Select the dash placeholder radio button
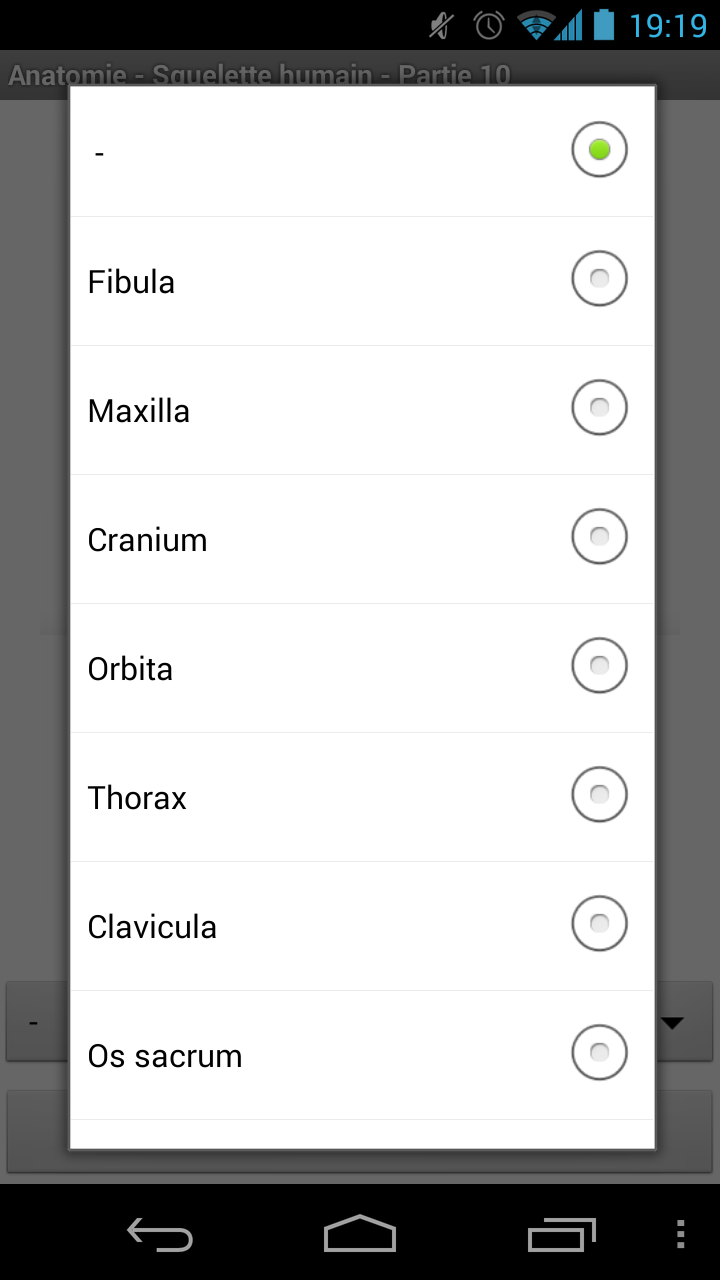The image size is (720, 1280). tap(599, 150)
